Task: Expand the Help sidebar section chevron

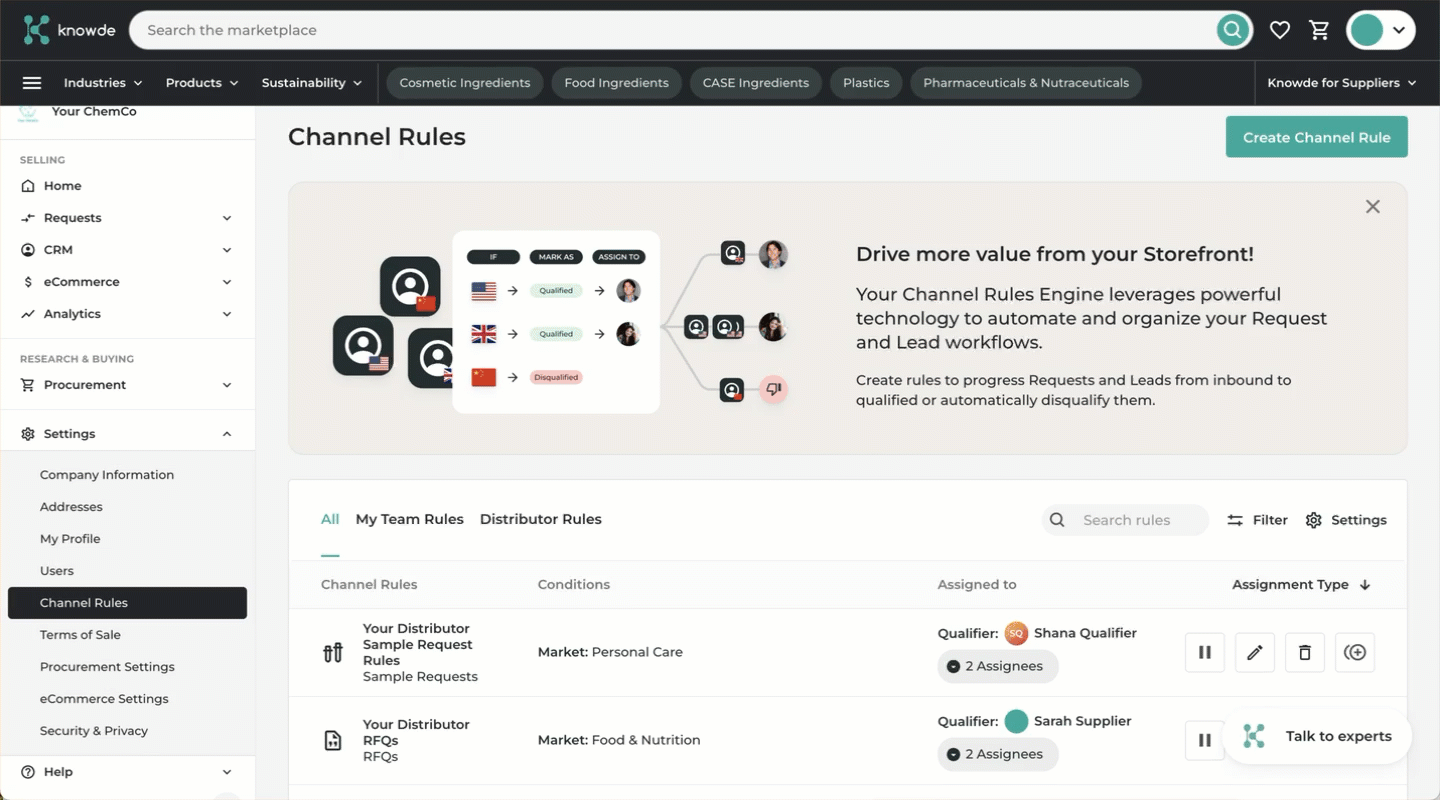Action: tap(227, 772)
